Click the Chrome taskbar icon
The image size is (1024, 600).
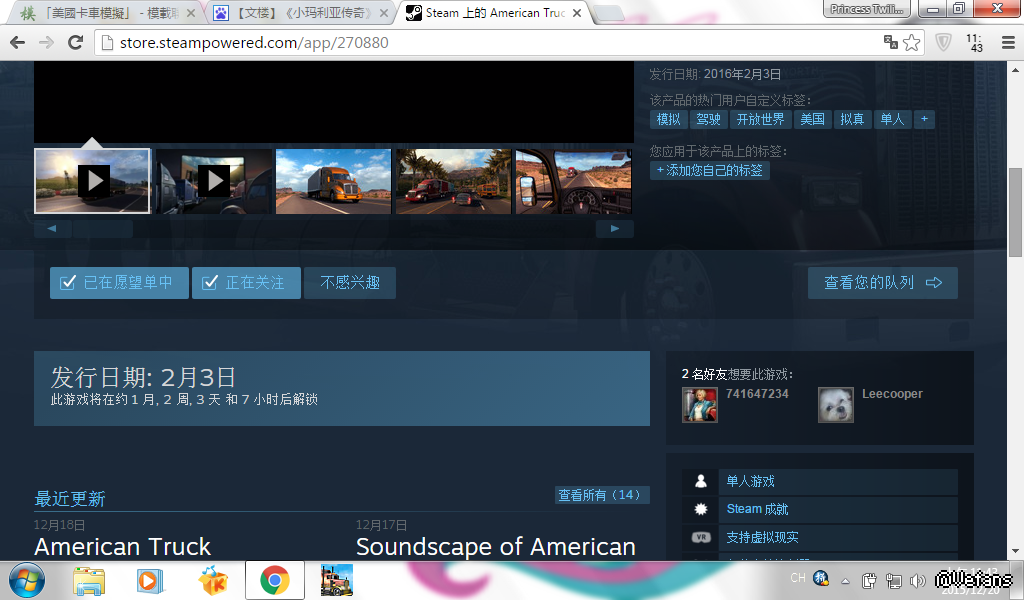275,580
